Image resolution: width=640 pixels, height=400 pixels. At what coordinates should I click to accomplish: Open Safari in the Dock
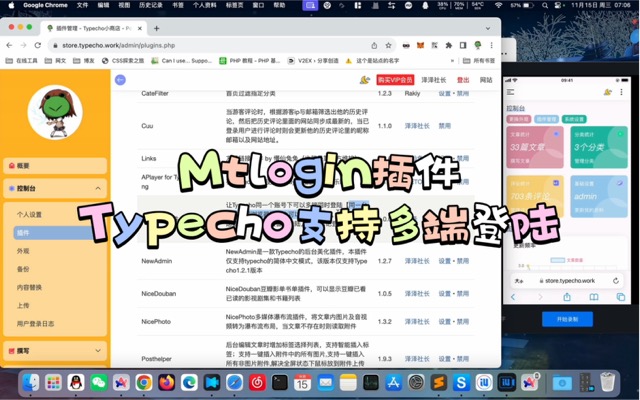pos(234,382)
